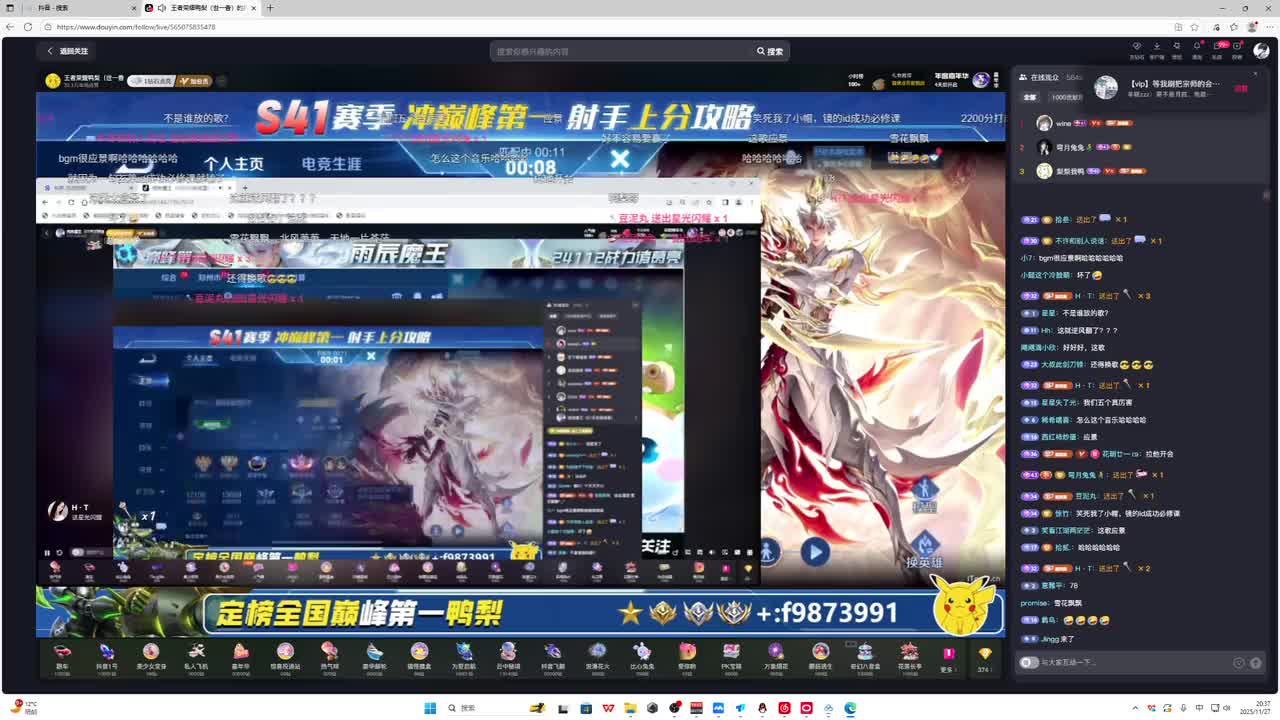Image resolution: width=1280 pixels, height=720 pixels.
Task: Open the download client icon in header
Action: pos(1157,46)
